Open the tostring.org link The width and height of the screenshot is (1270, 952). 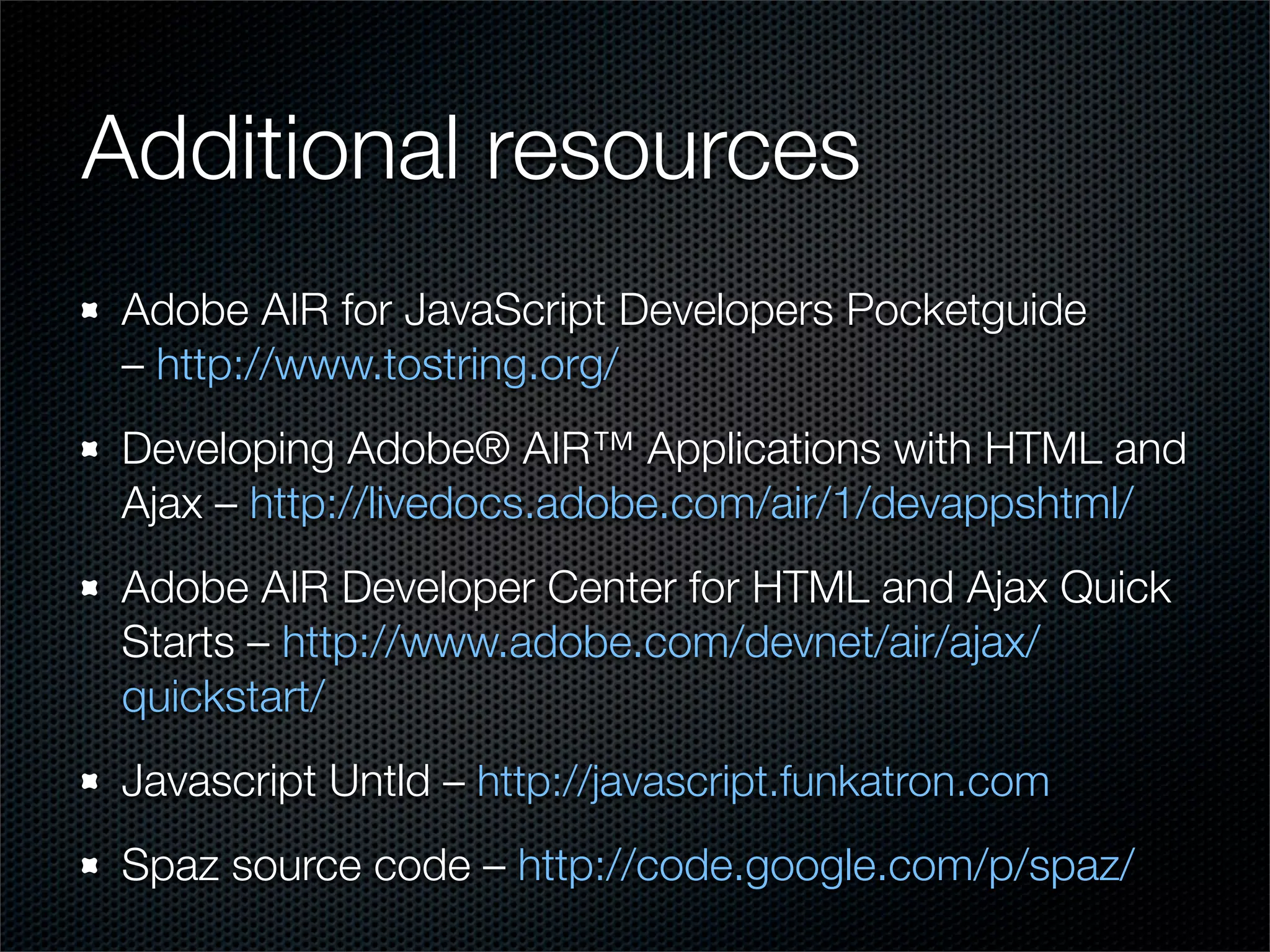click(388, 366)
